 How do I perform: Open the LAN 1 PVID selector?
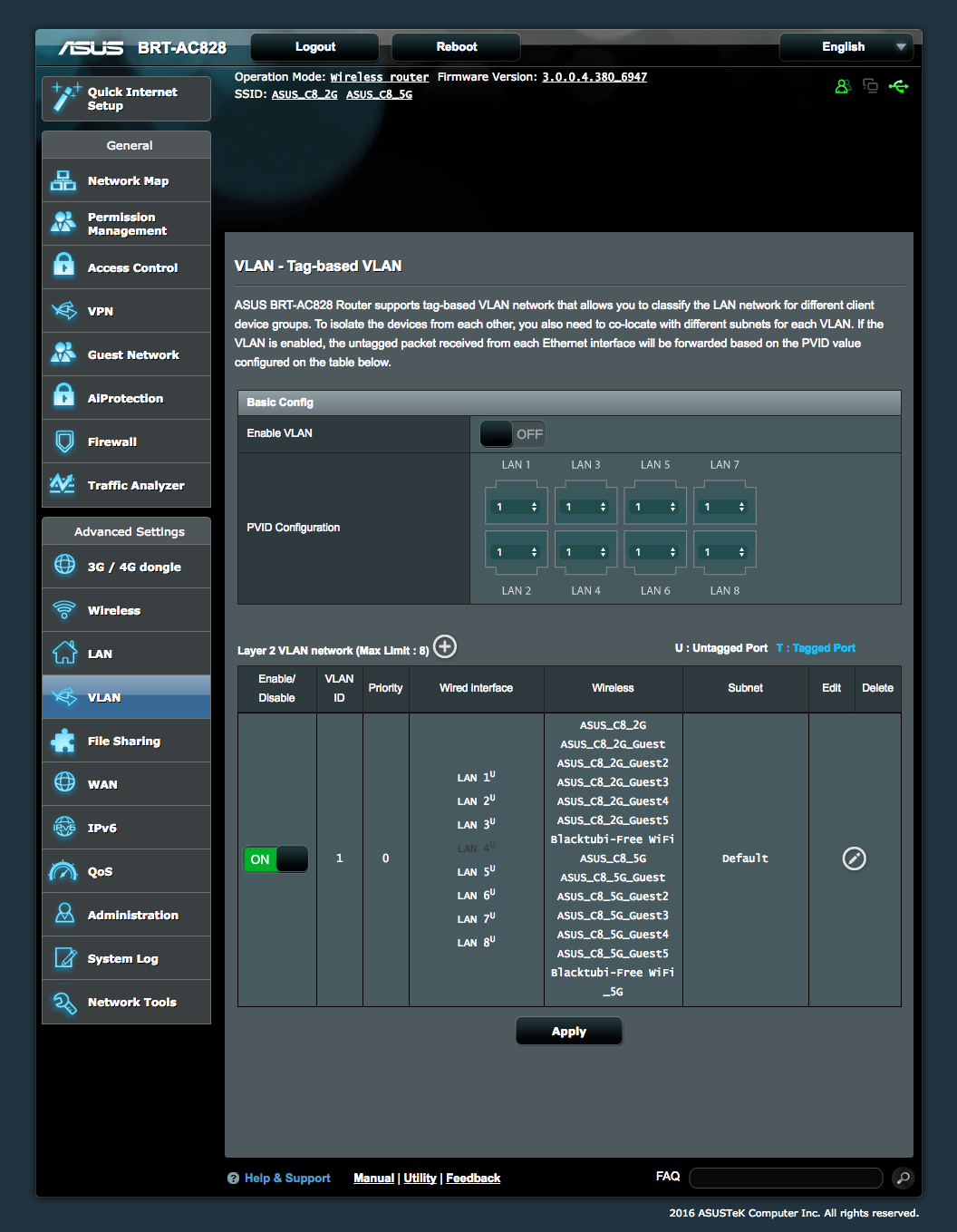(516, 507)
